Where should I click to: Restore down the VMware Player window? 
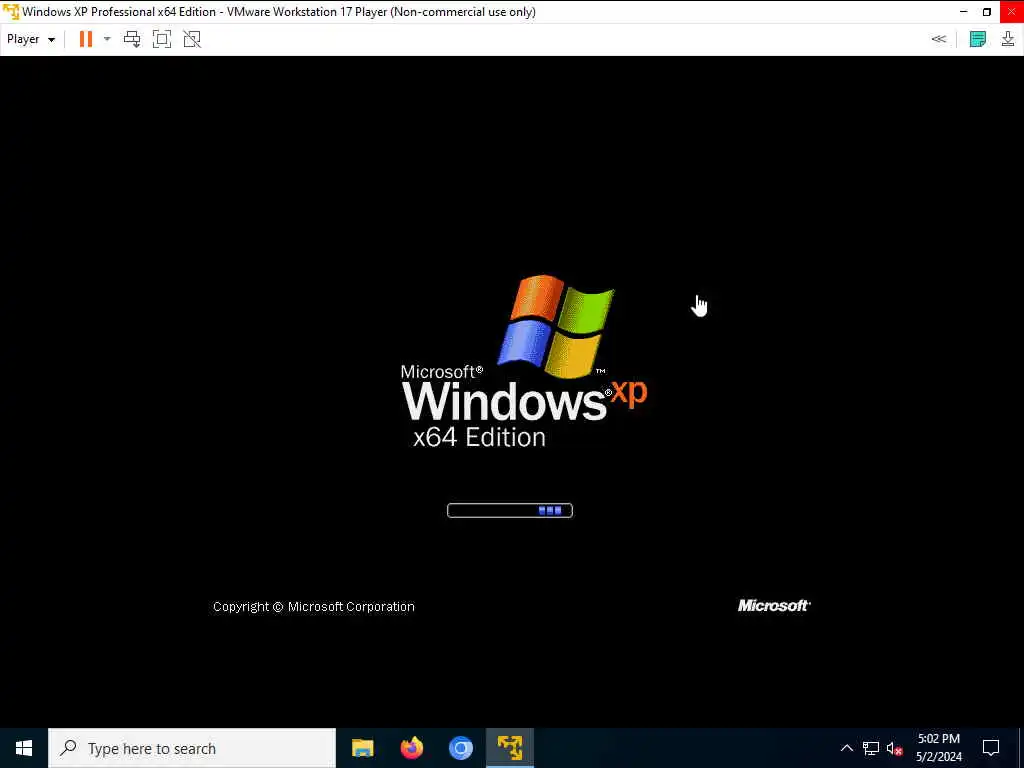[987, 12]
